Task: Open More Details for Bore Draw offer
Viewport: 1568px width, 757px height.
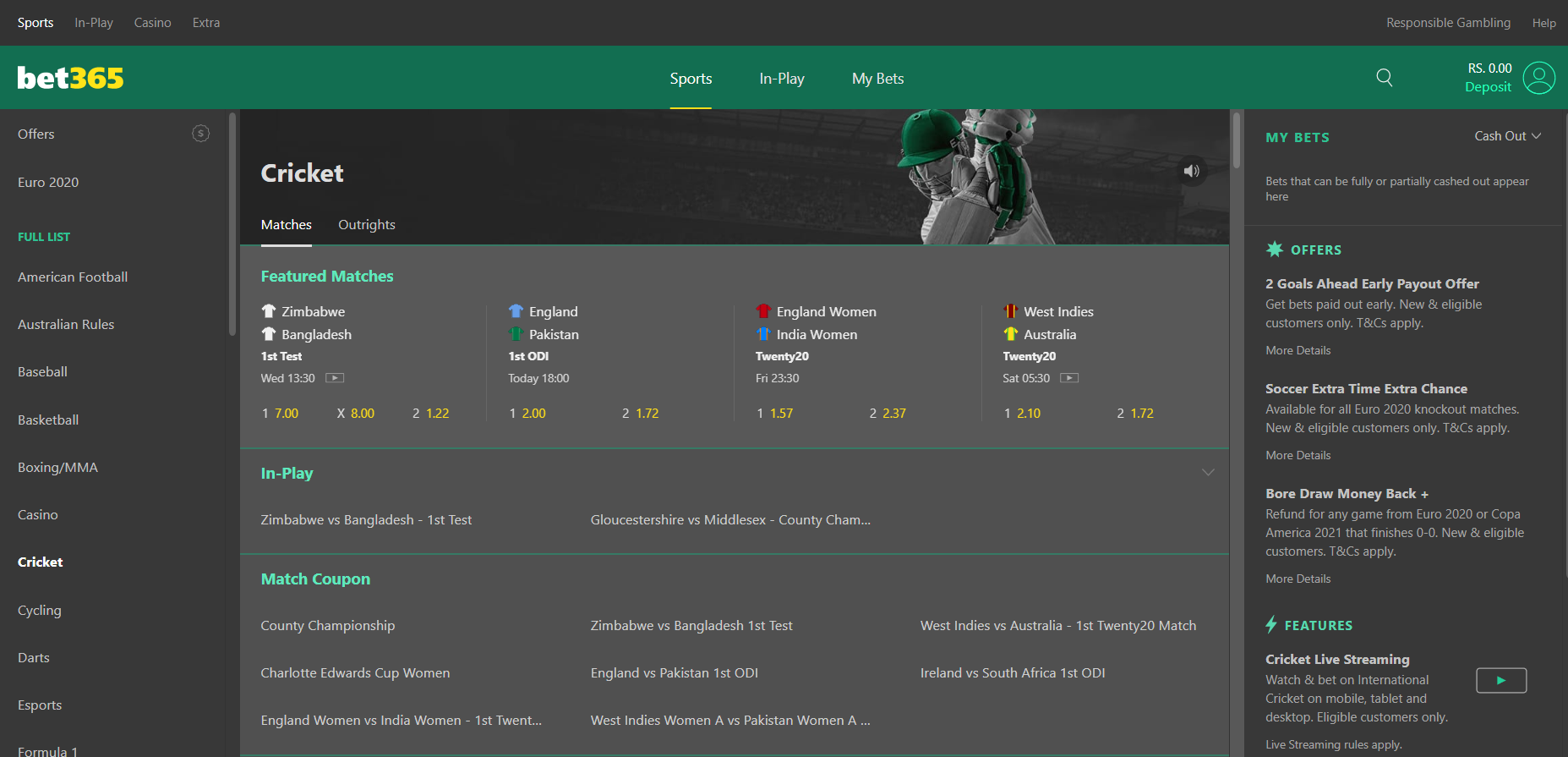Action: 1298,579
